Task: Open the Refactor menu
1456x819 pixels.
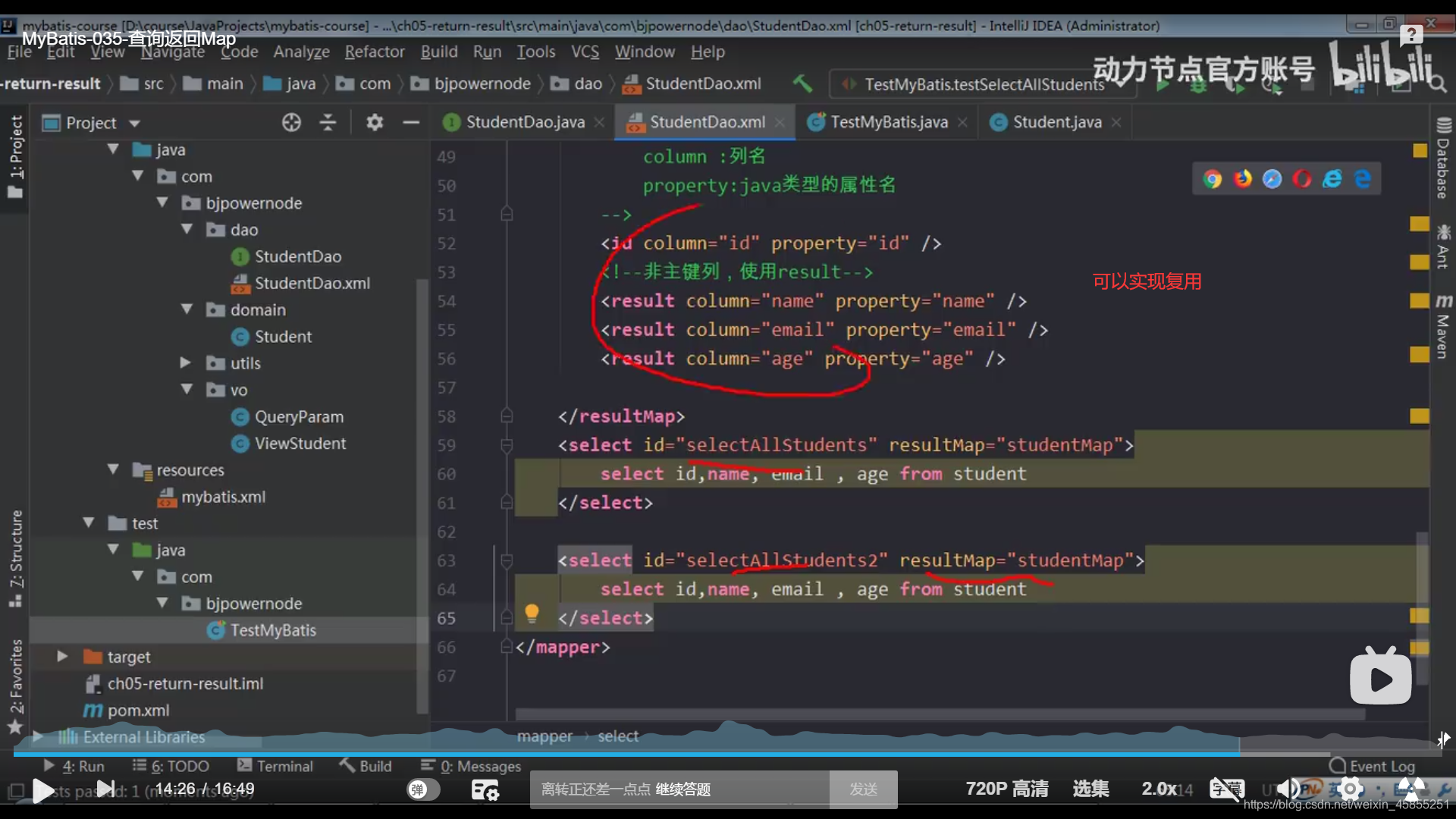Action: pos(375,52)
